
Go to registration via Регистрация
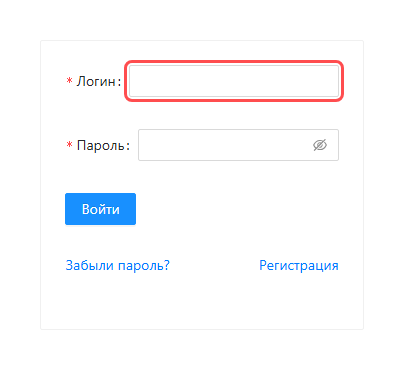pos(299,265)
